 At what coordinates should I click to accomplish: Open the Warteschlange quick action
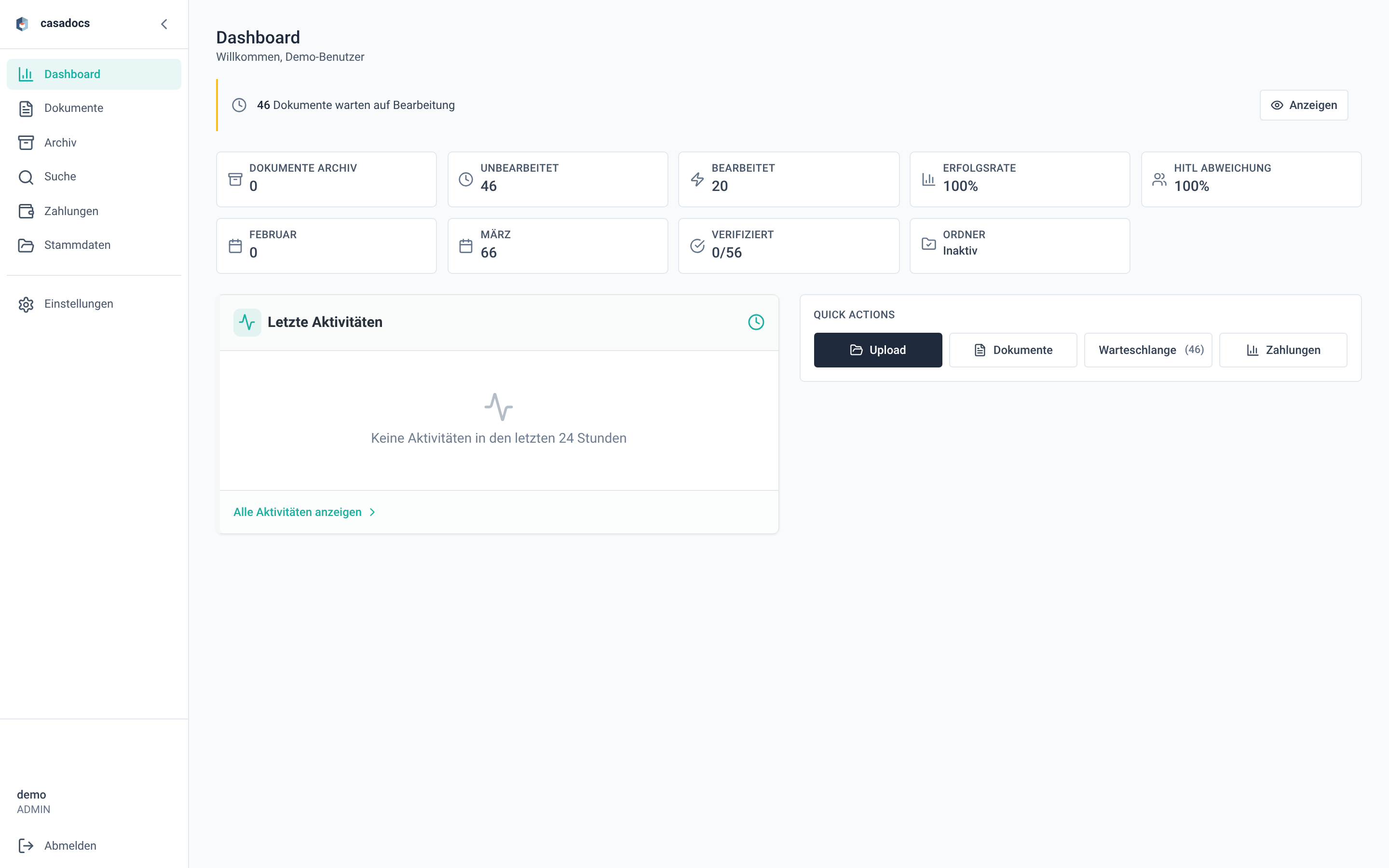tap(1148, 350)
